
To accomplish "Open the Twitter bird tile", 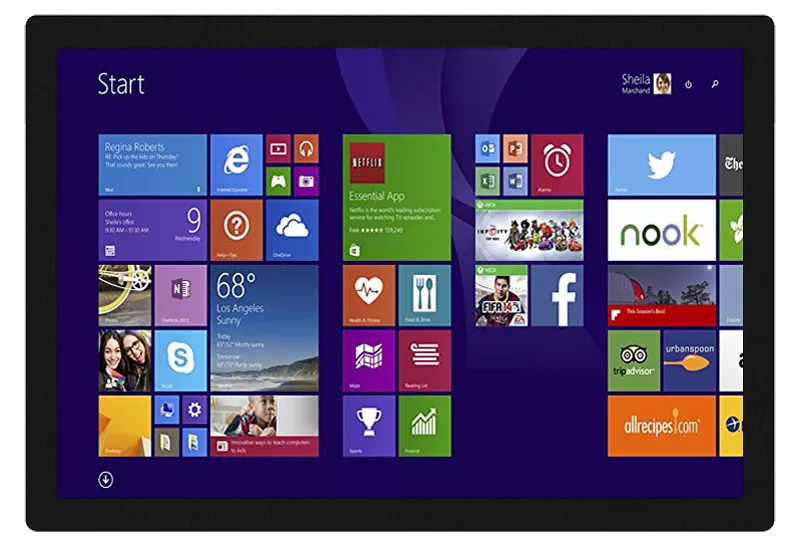I will coord(661,164).
